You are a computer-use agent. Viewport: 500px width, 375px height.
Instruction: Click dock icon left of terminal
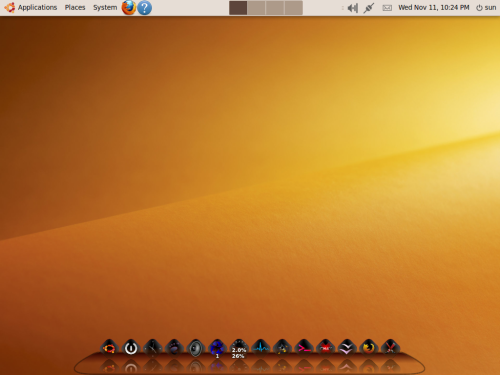[x=282, y=348]
